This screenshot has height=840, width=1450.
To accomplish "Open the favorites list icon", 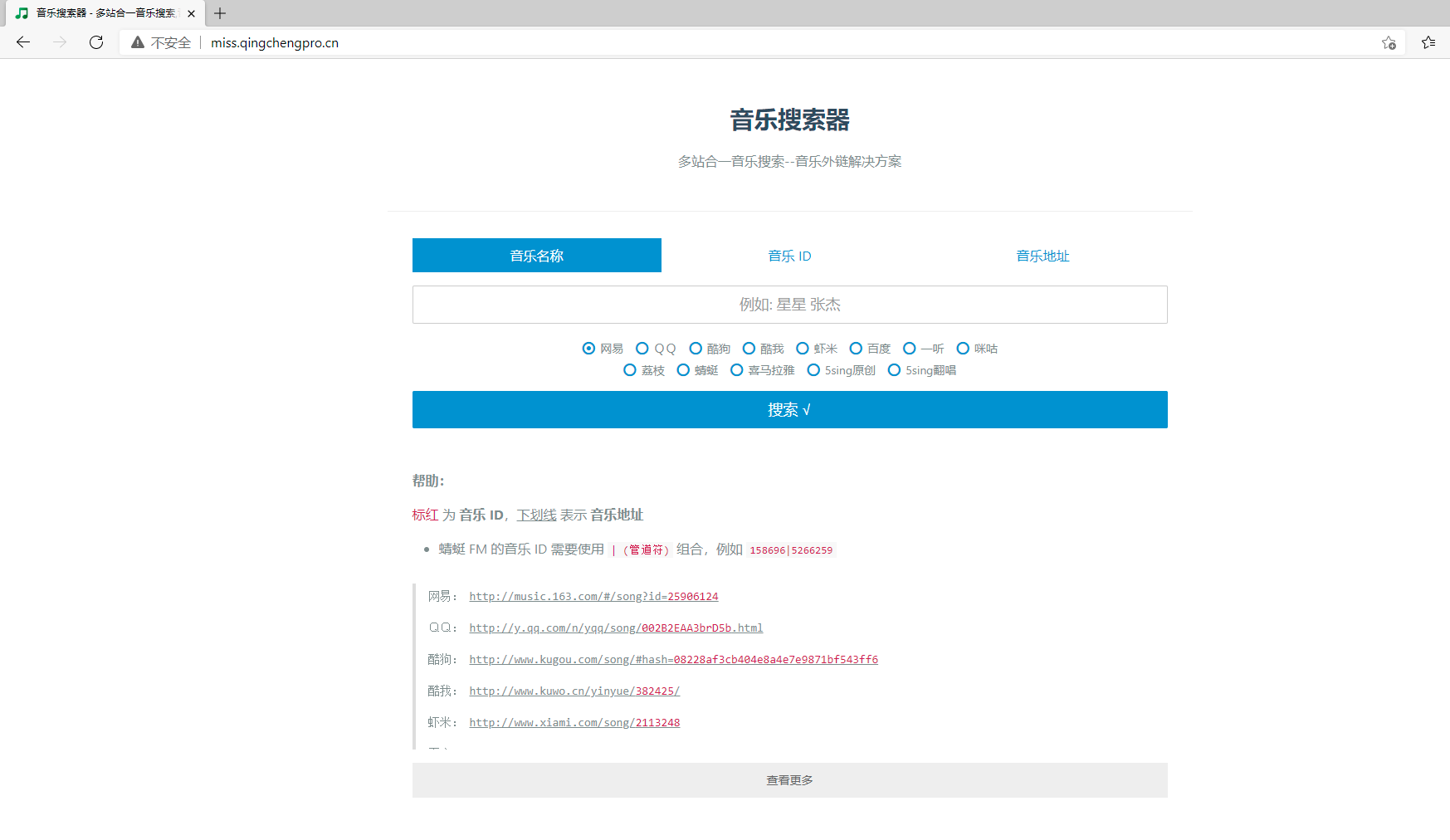I will 1428,42.
